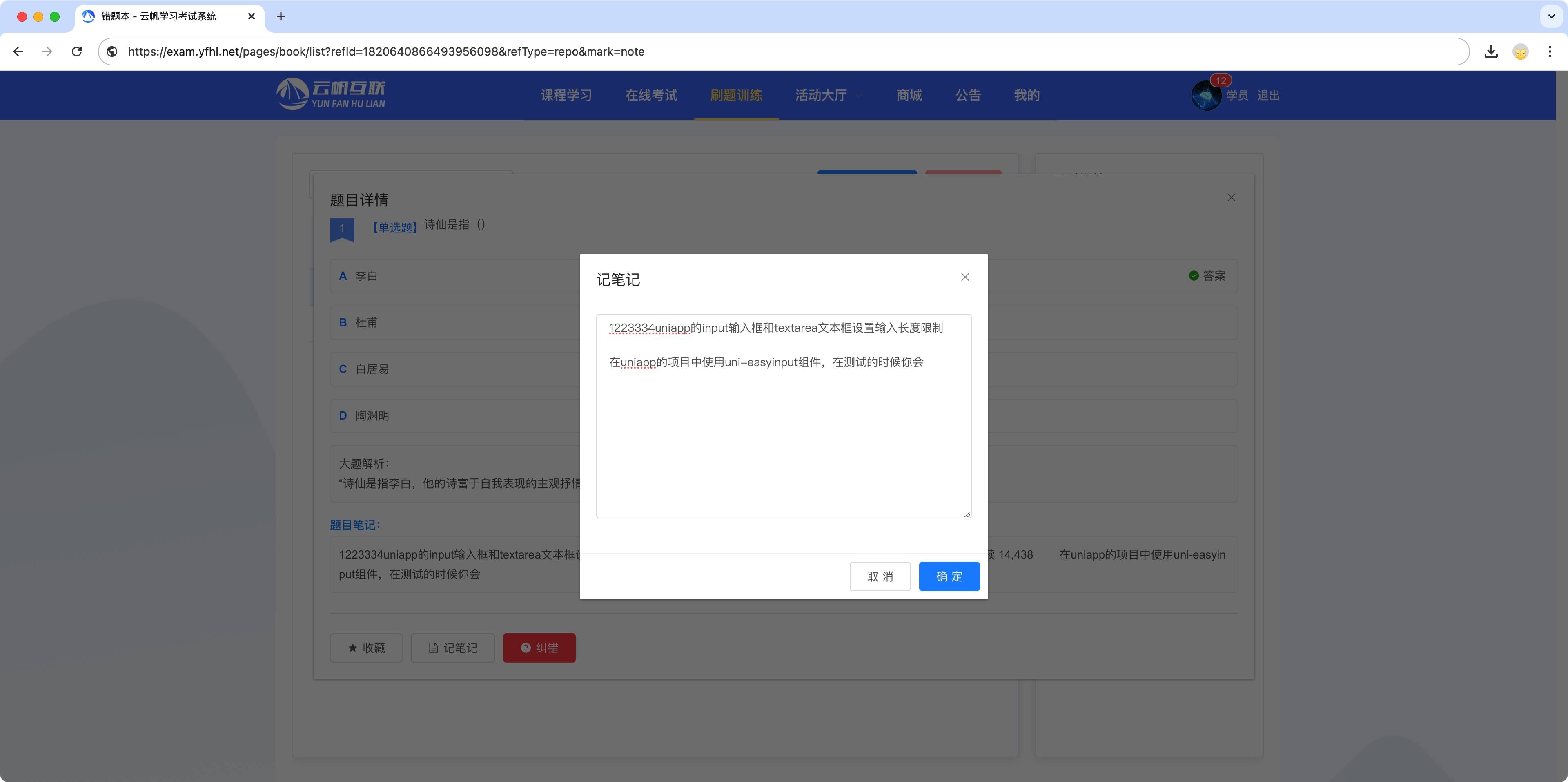Open the 记笔记 button below question
The height and width of the screenshot is (782, 1568).
(452, 648)
